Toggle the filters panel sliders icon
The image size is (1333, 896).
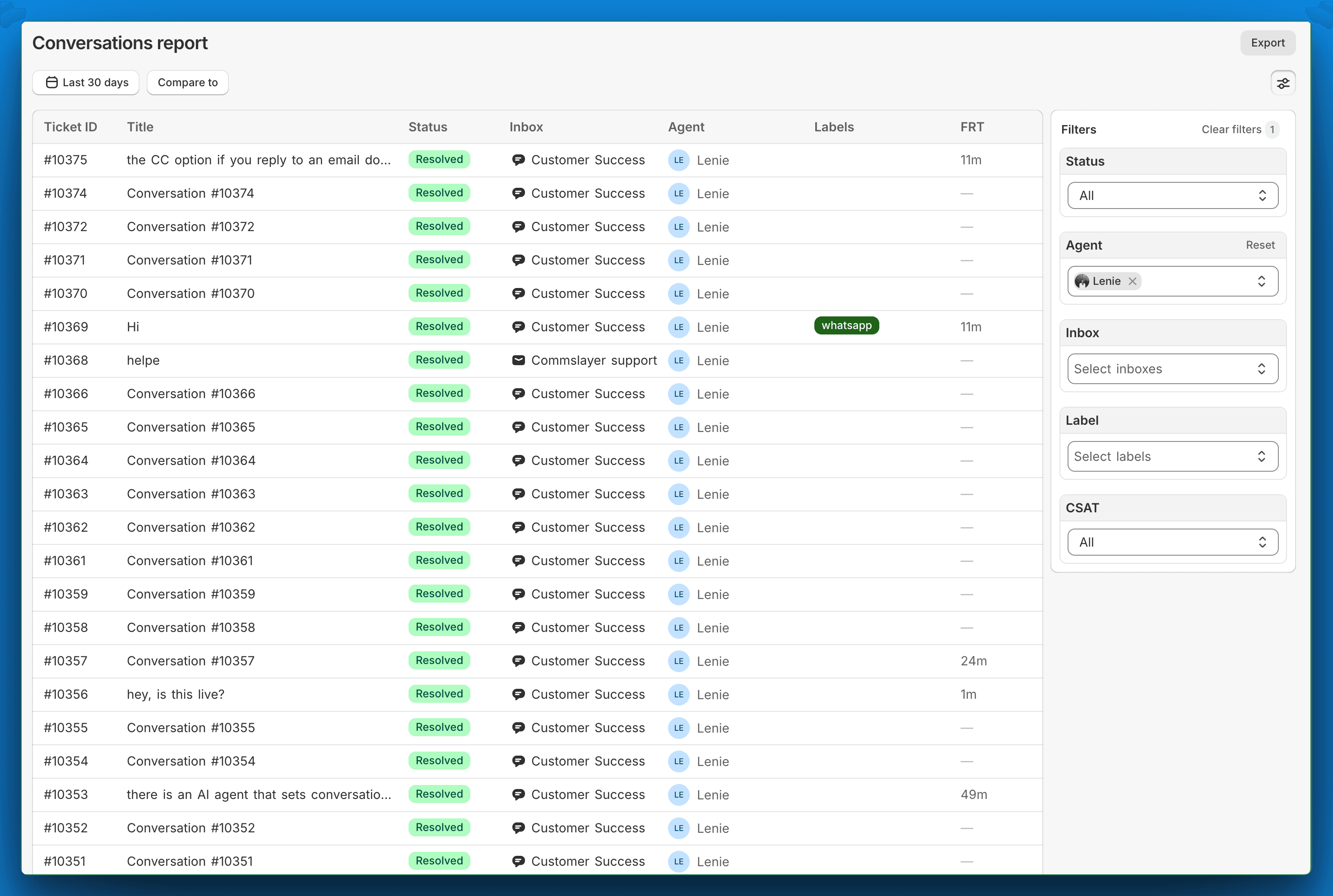[x=1283, y=84]
